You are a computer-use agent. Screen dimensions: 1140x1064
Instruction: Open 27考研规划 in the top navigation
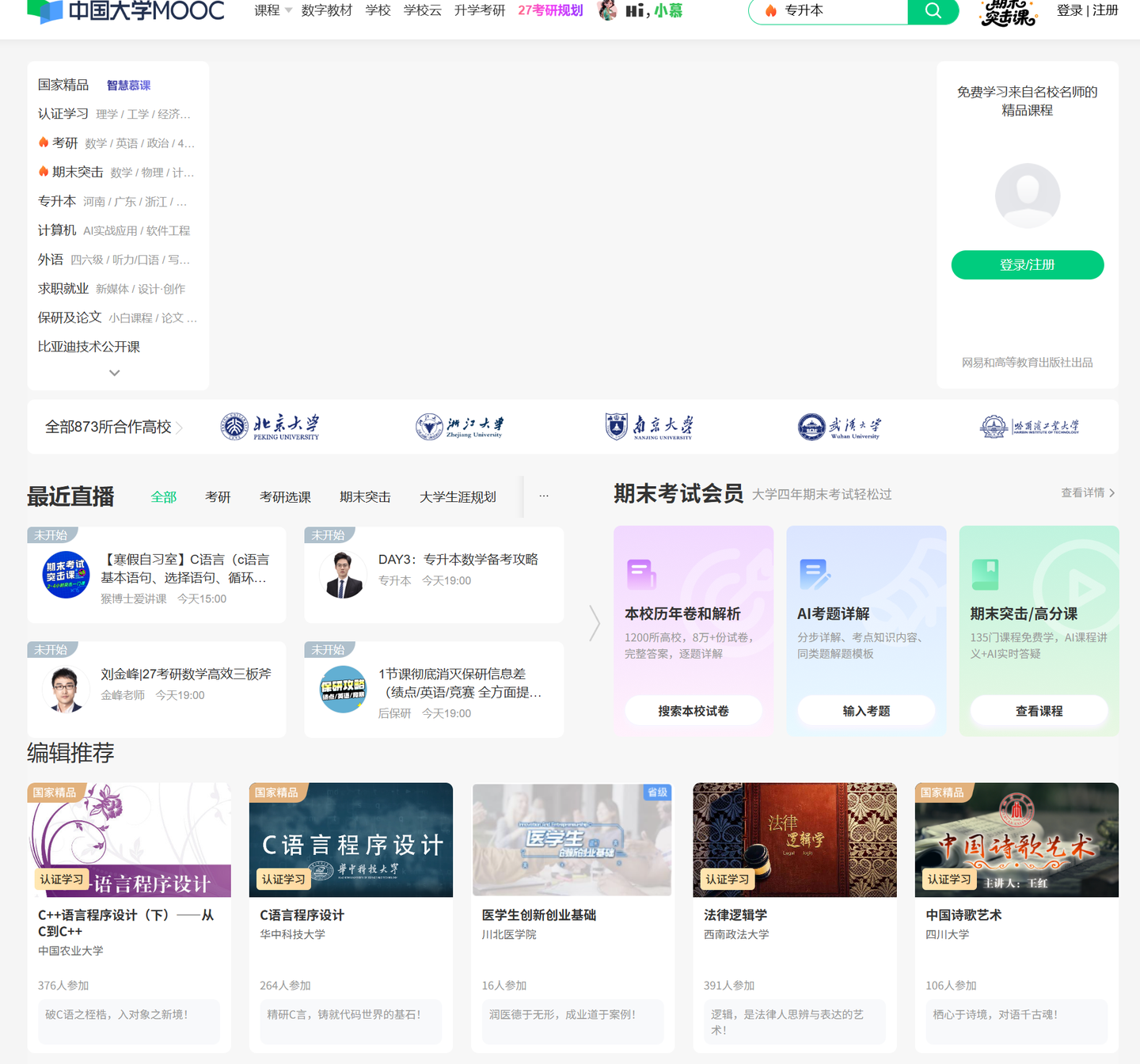click(550, 10)
